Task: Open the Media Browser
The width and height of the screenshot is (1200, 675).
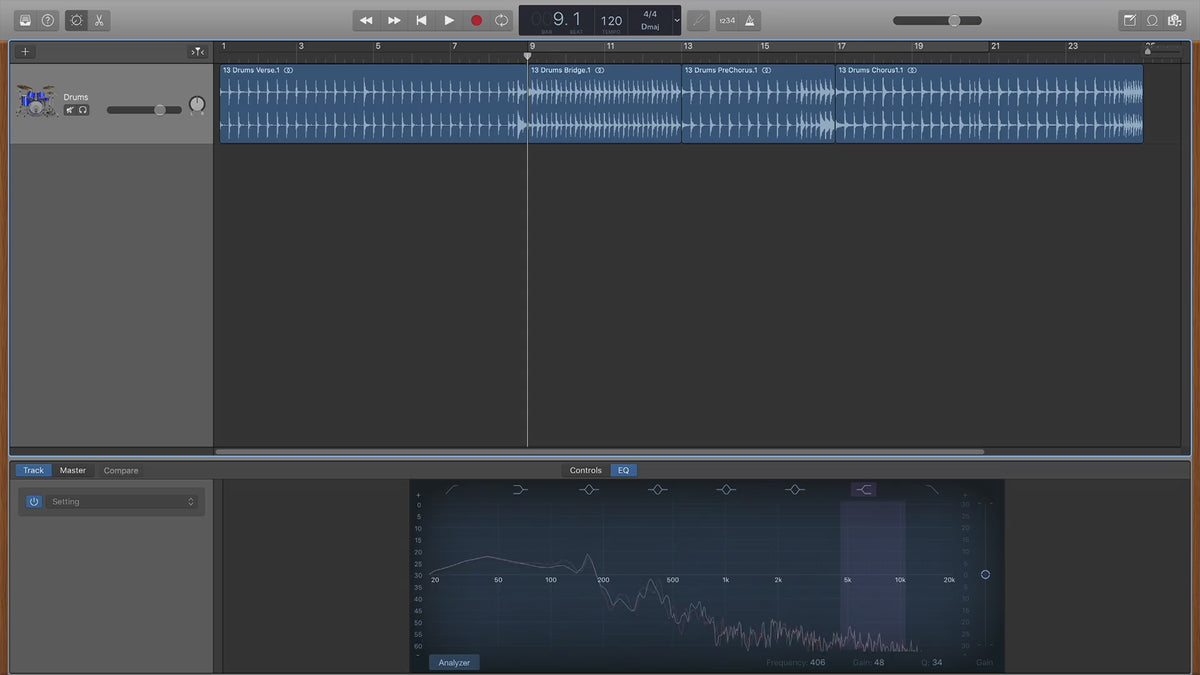Action: click(x=1175, y=20)
